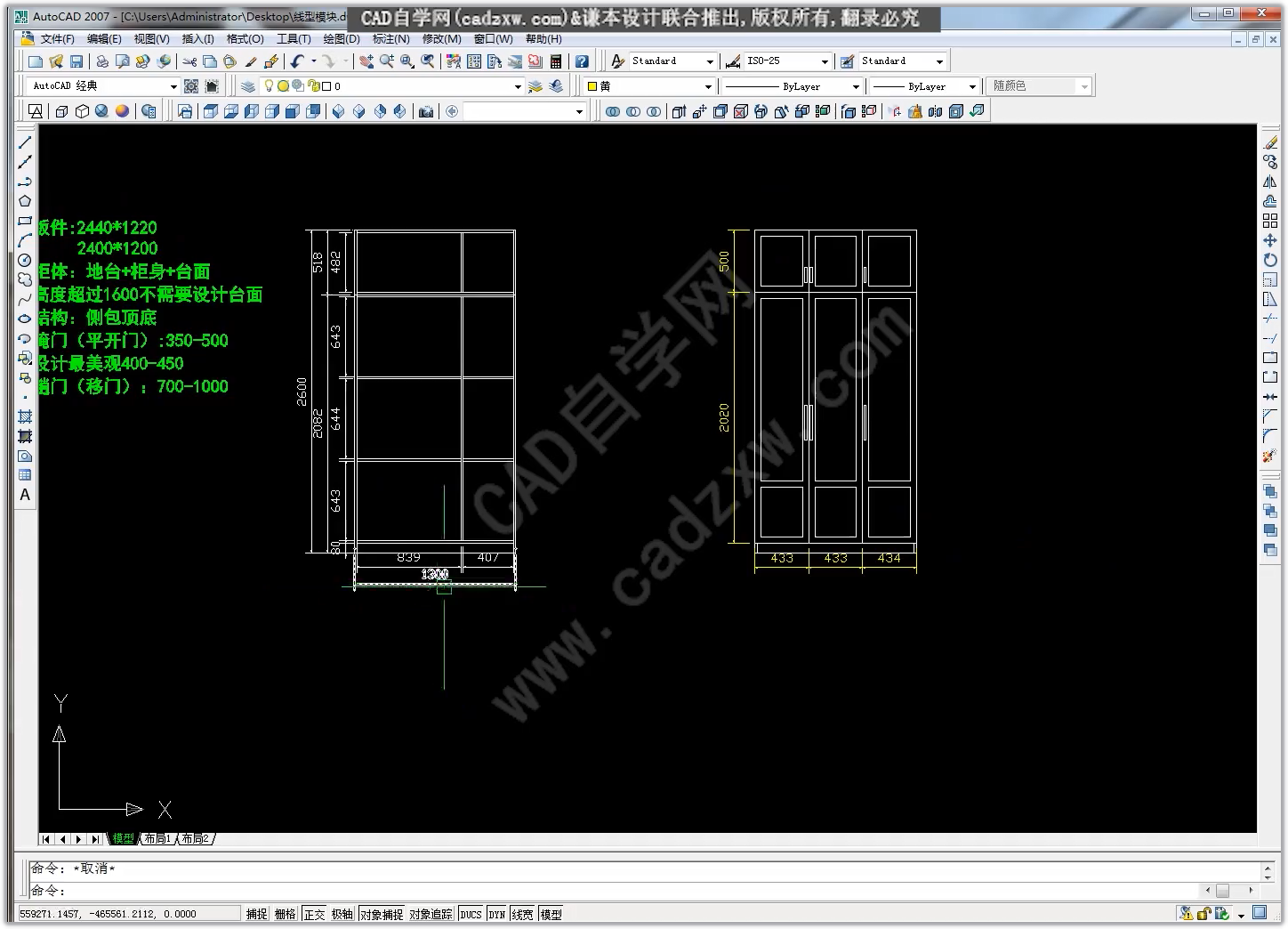Click the Workspace Settings gear icon

(x=191, y=86)
